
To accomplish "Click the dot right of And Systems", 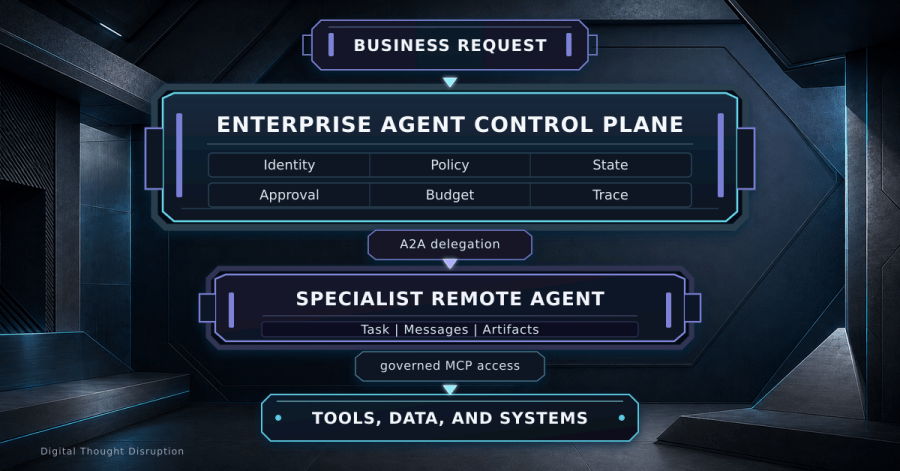I will (622, 418).
